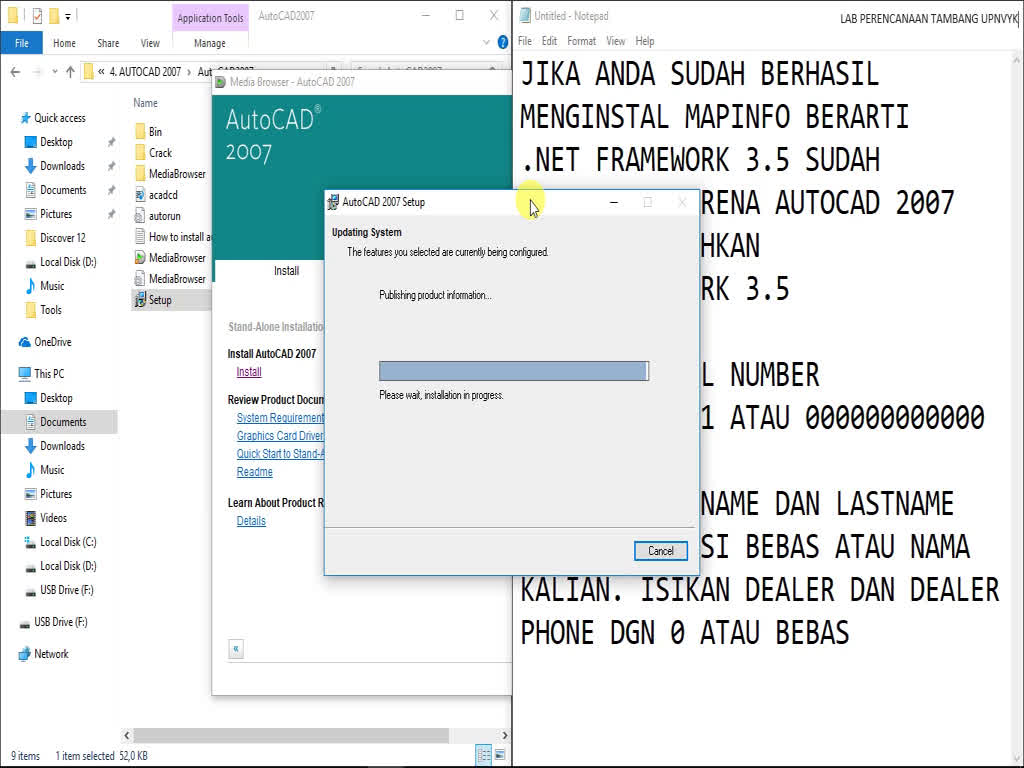Open Notepad Edit menu
This screenshot has width=1024, height=768.
[549, 41]
